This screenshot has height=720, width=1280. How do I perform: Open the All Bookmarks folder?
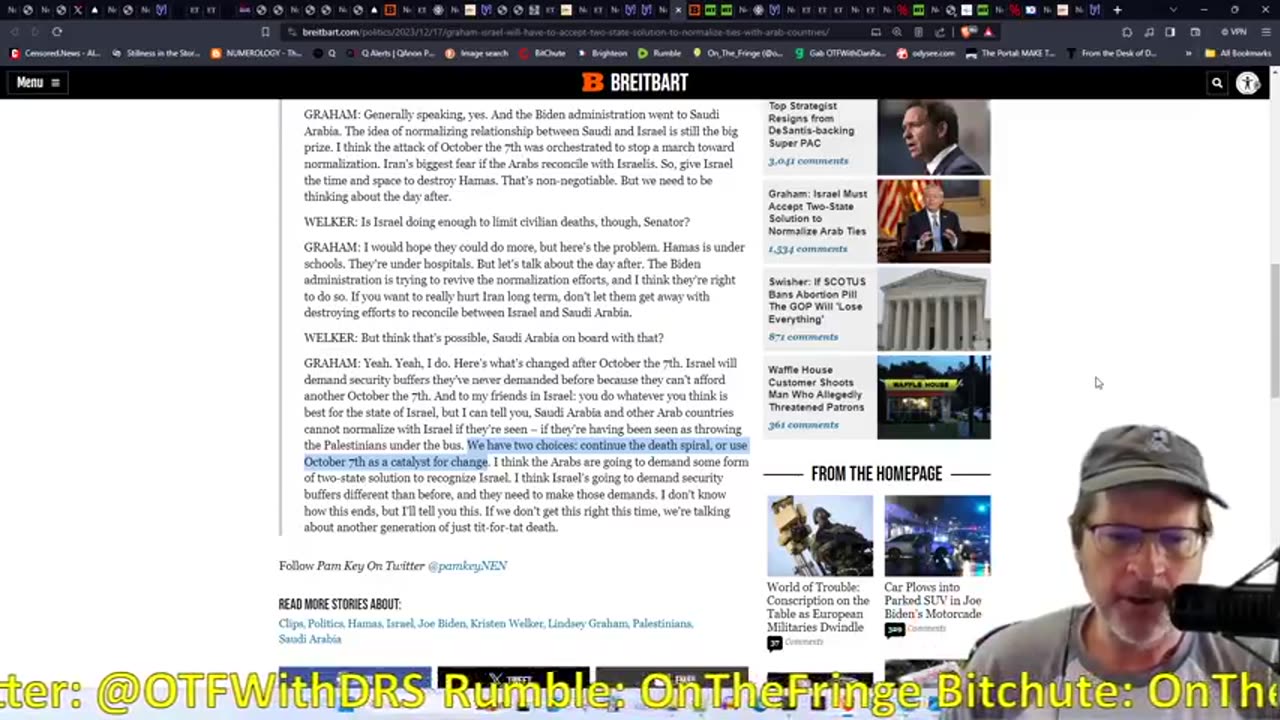click(x=1238, y=53)
